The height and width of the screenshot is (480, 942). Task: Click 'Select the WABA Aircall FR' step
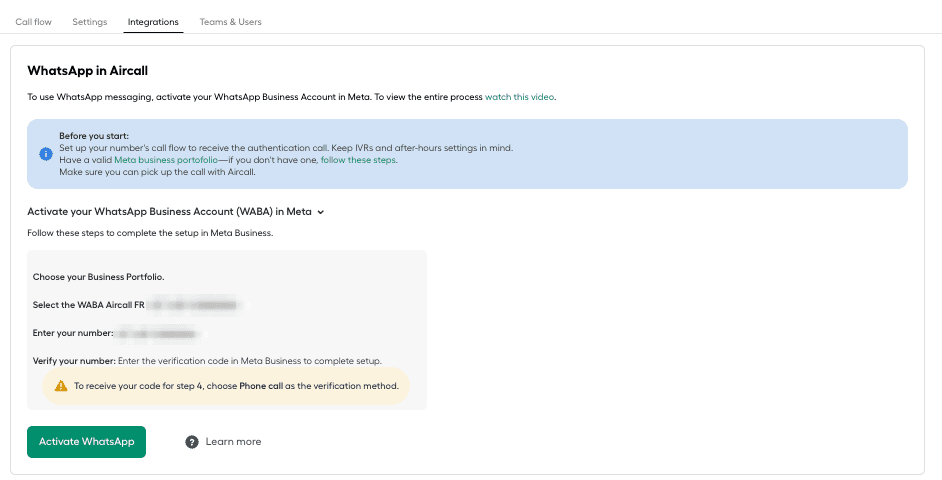click(x=88, y=305)
